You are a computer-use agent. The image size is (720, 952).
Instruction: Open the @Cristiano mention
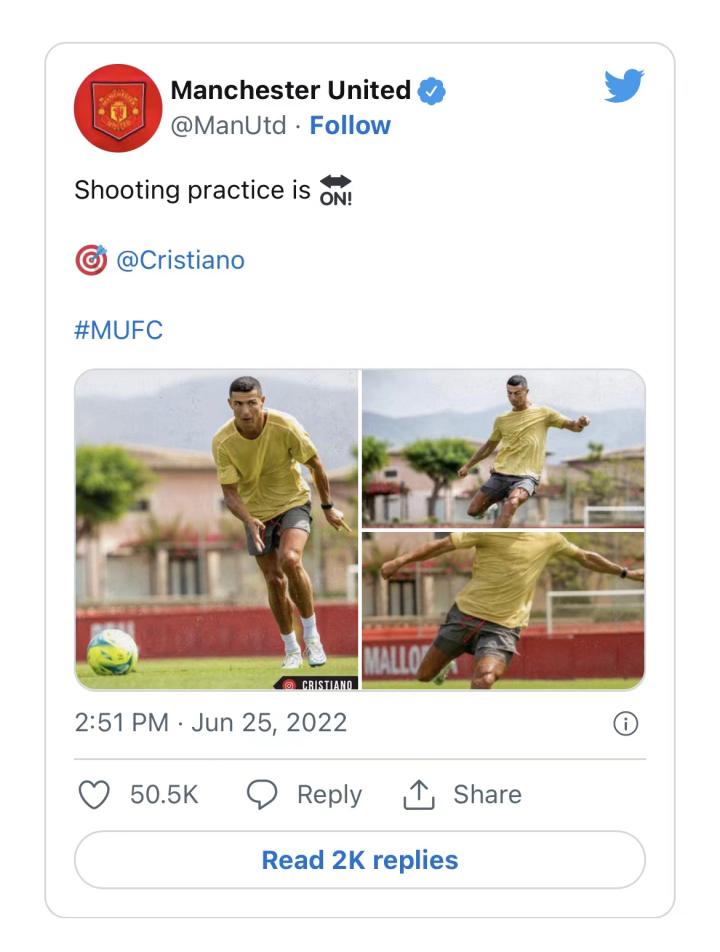click(180, 260)
